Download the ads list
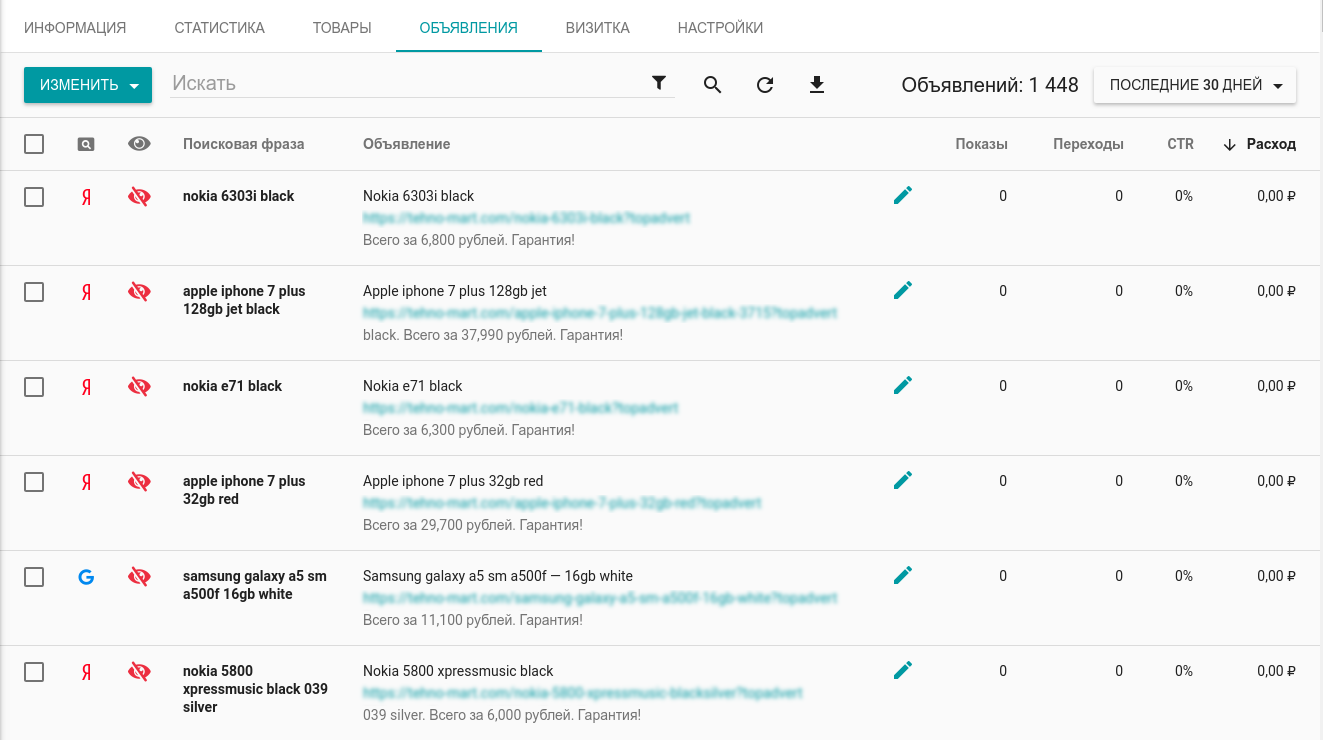The image size is (1323, 740). [x=817, y=85]
